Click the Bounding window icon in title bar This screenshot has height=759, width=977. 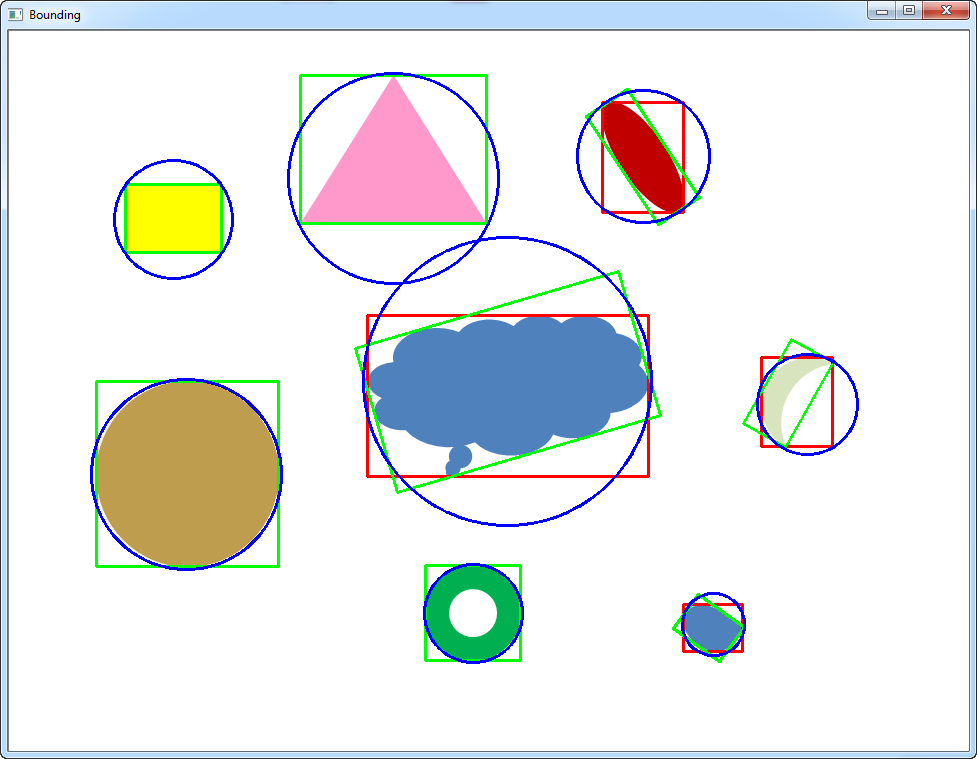pyautogui.click(x=15, y=15)
